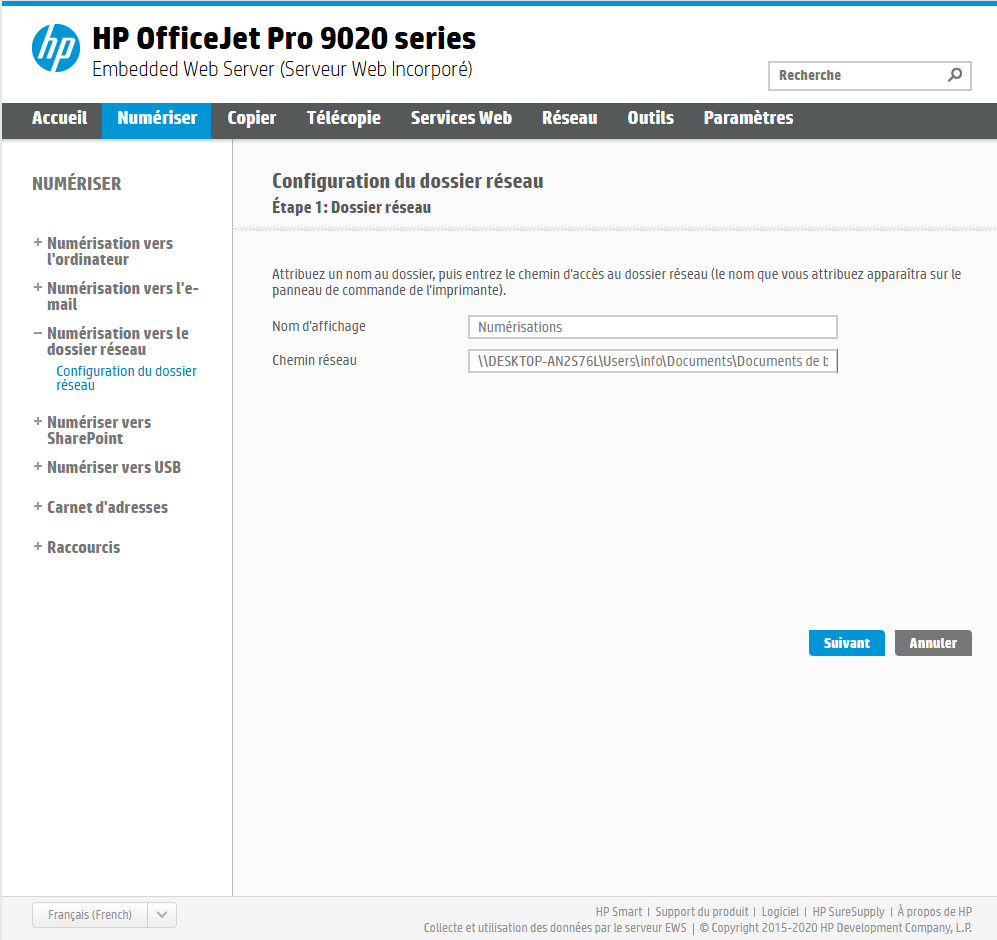Open Numérisation vers l'e-mail section
Viewport: 997px width, 940px height.
(123, 296)
